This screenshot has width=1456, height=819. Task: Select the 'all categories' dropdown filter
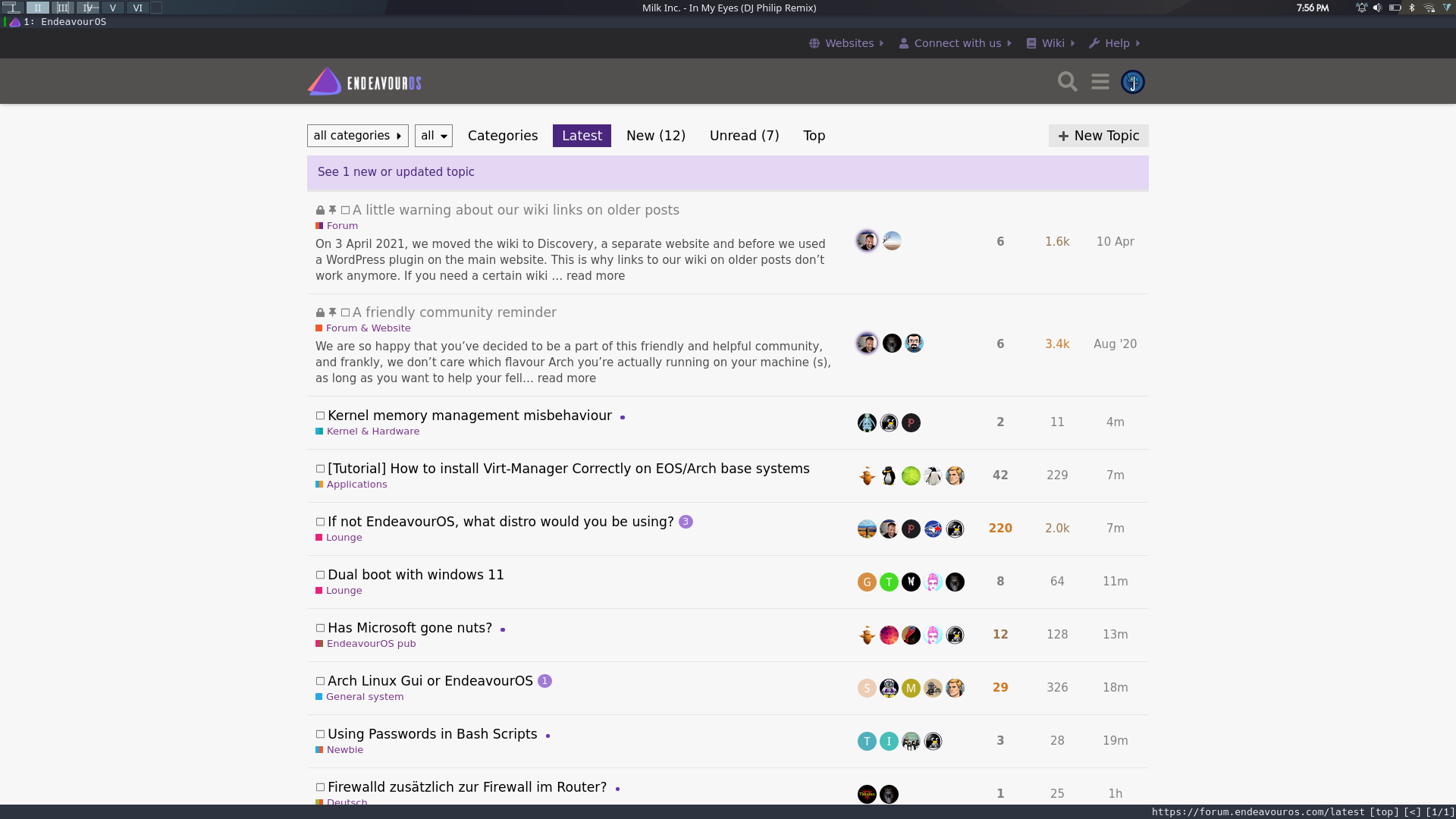tap(358, 135)
